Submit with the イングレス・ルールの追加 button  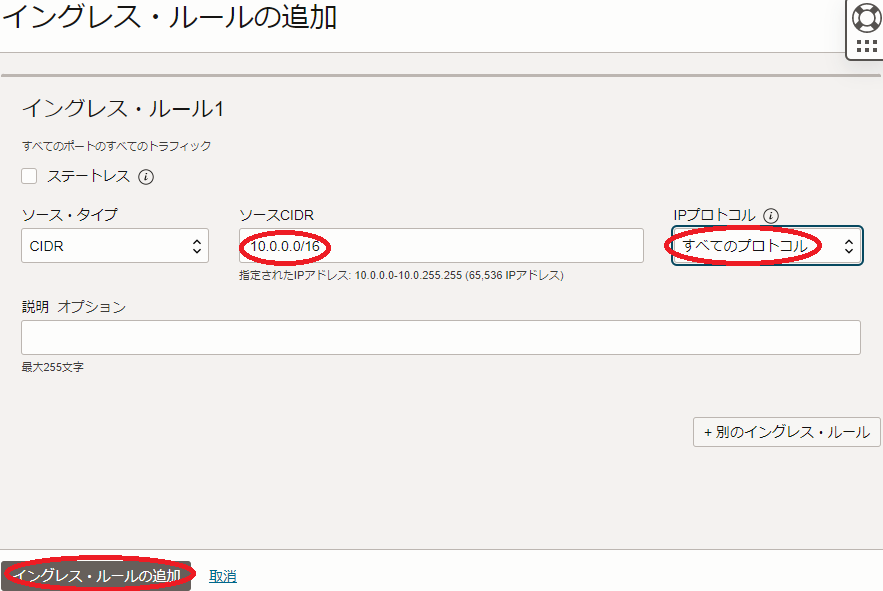click(96, 576)
